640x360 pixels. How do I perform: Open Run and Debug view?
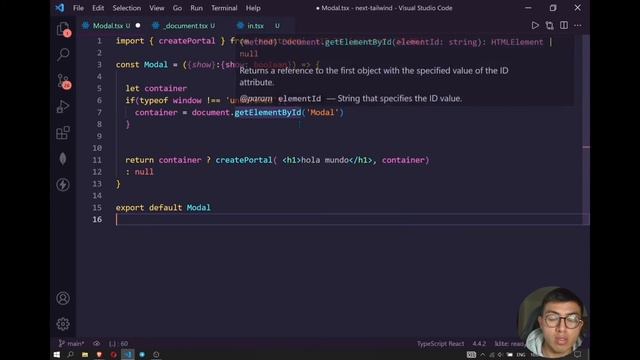[63, 107]
